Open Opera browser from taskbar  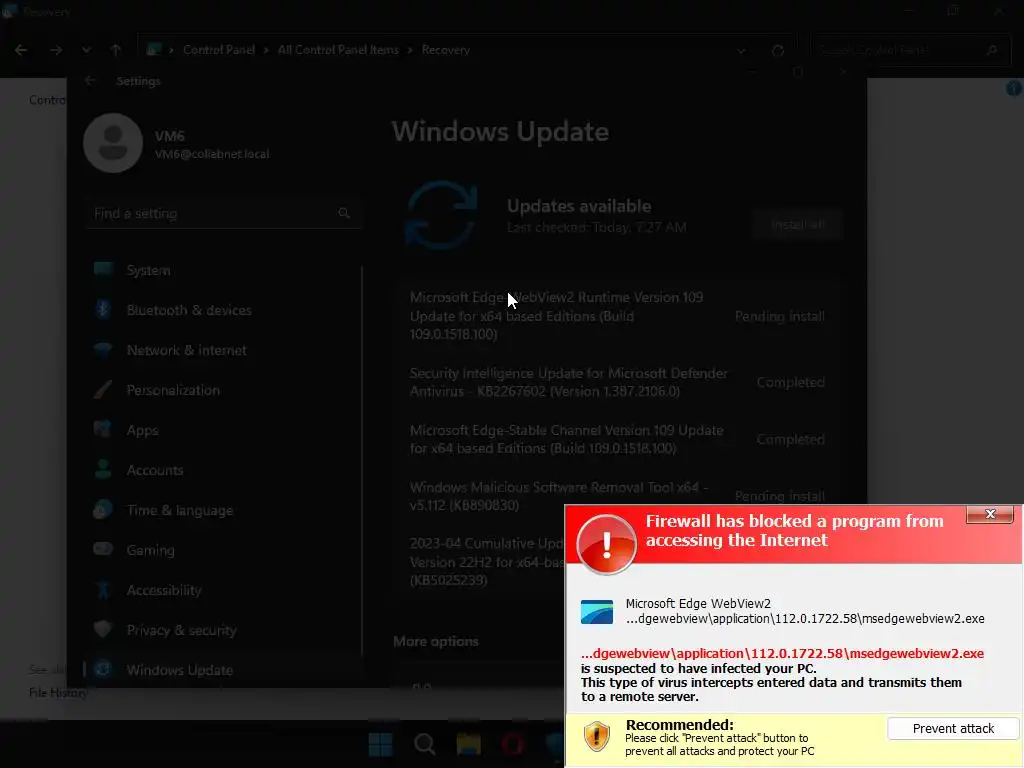(x=513, y=744)
